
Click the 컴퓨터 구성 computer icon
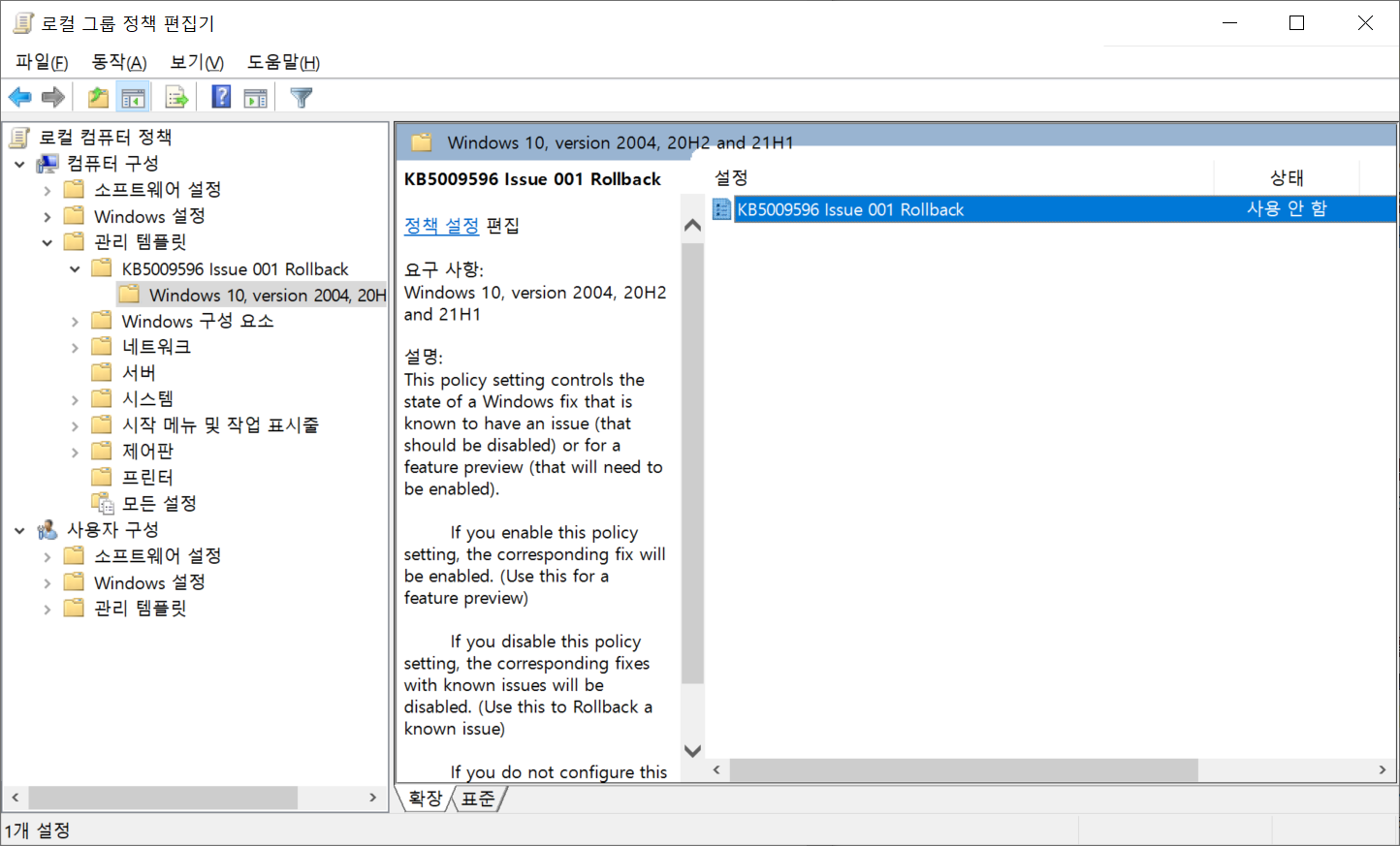[48, 163]
